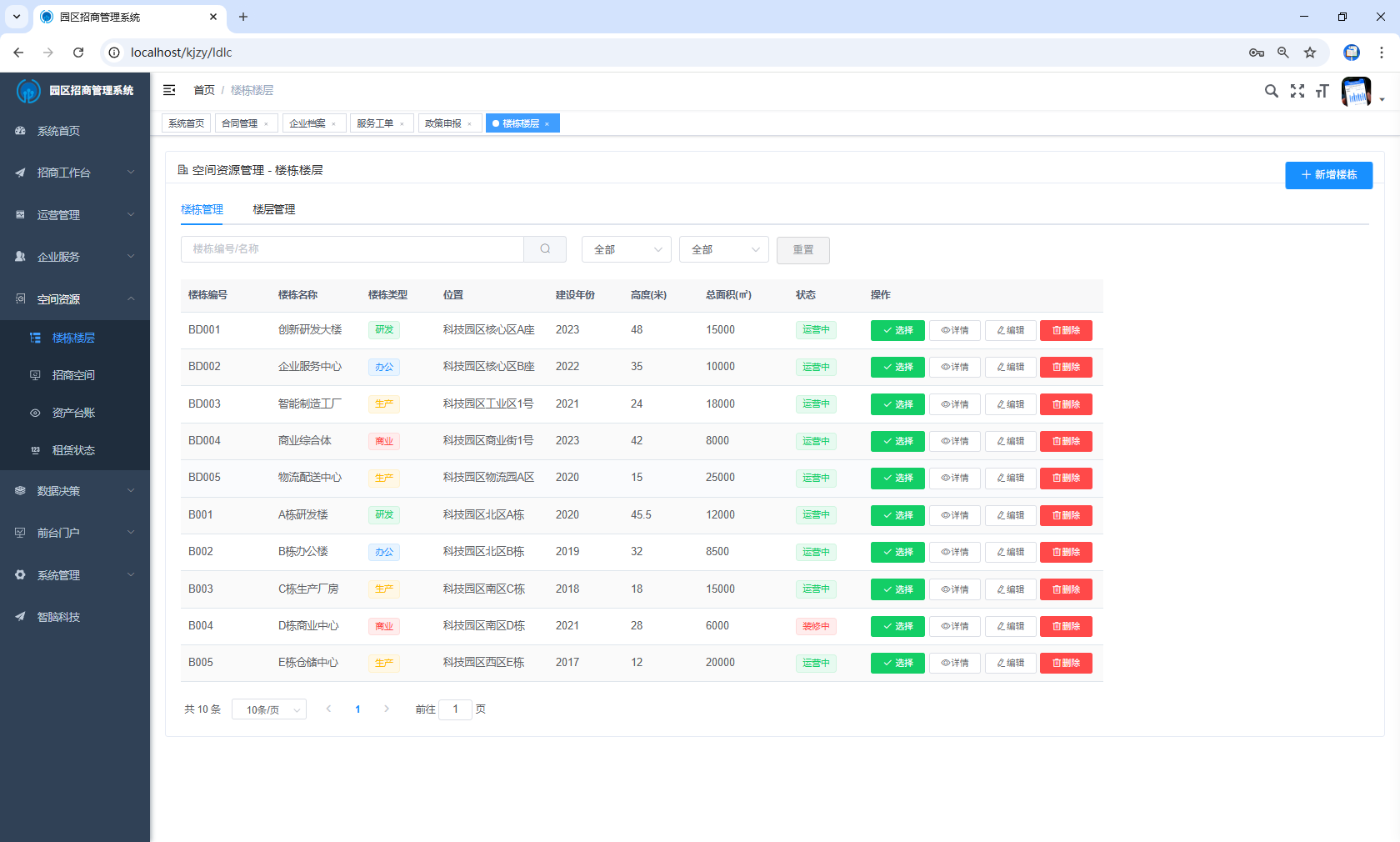Viewport: 1400px width, 842px height.
Task: Delete building BD003 智能制造工厂
Action: click(x=1066, y=404)
